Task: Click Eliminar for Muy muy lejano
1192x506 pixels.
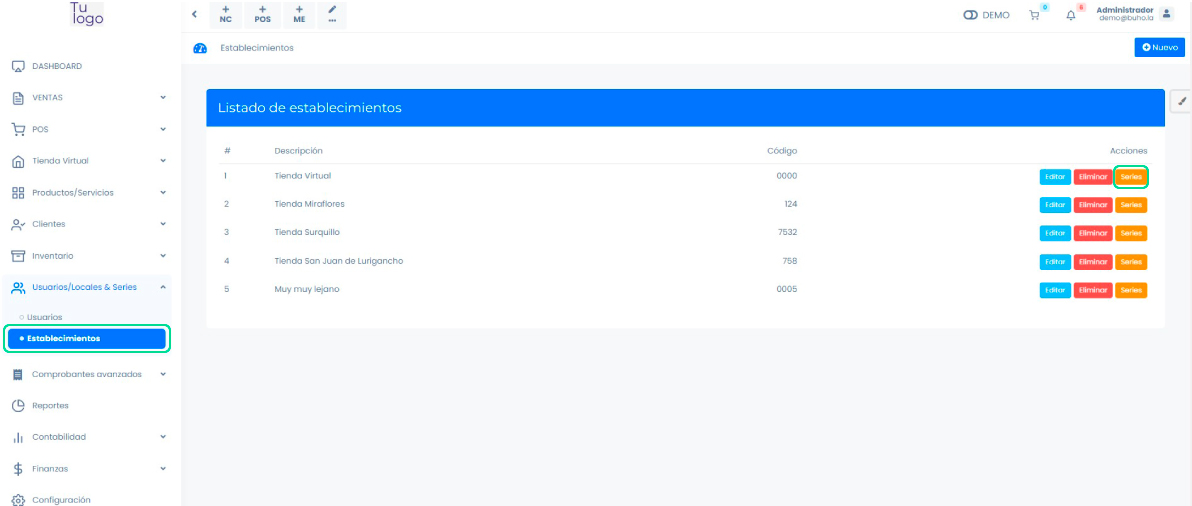Action: pos(1092,290)
